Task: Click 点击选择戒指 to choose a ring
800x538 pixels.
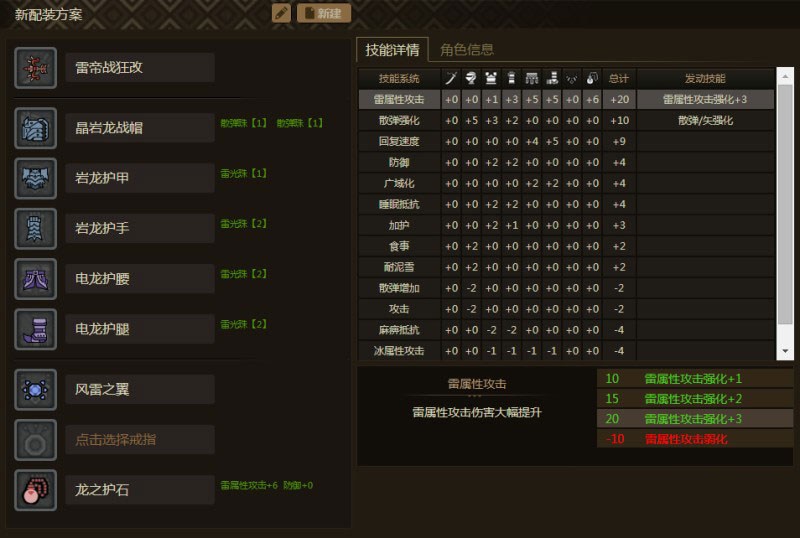Action: tap(140, 439)
